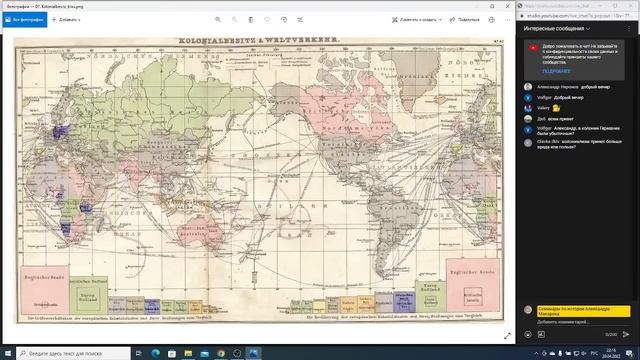The image size is (640, 360).
Task: Click Photos app taskbar icon
Action: click(x=253, y=353)
